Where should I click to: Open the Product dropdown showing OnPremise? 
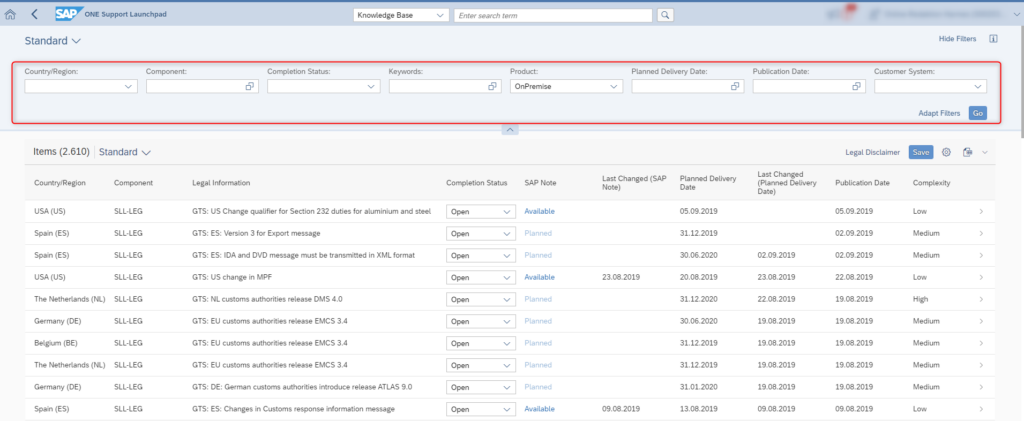click(x=566, y=87)
